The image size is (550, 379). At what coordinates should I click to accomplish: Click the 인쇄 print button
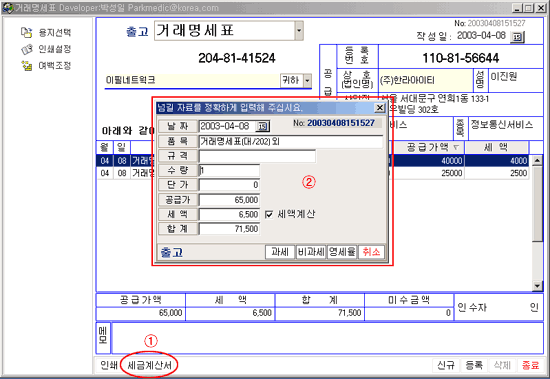(108, 365)
